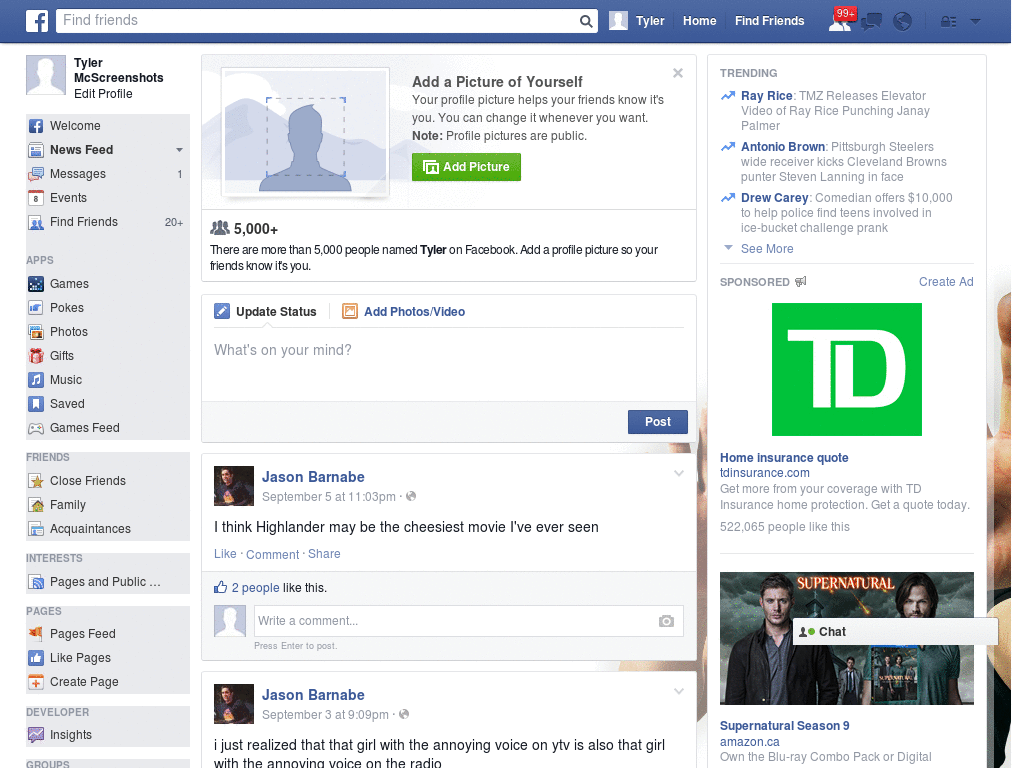Viewport: 1024px width, 768px height.
Task: Click public audience globe on September 5 post
Action: pyautogui.click(x=411, y=496)
